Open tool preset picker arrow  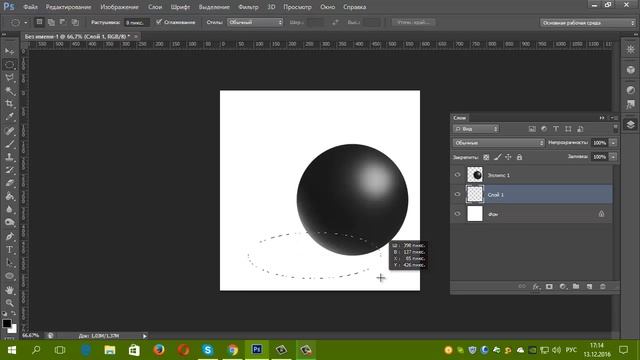tap(26, 22)
